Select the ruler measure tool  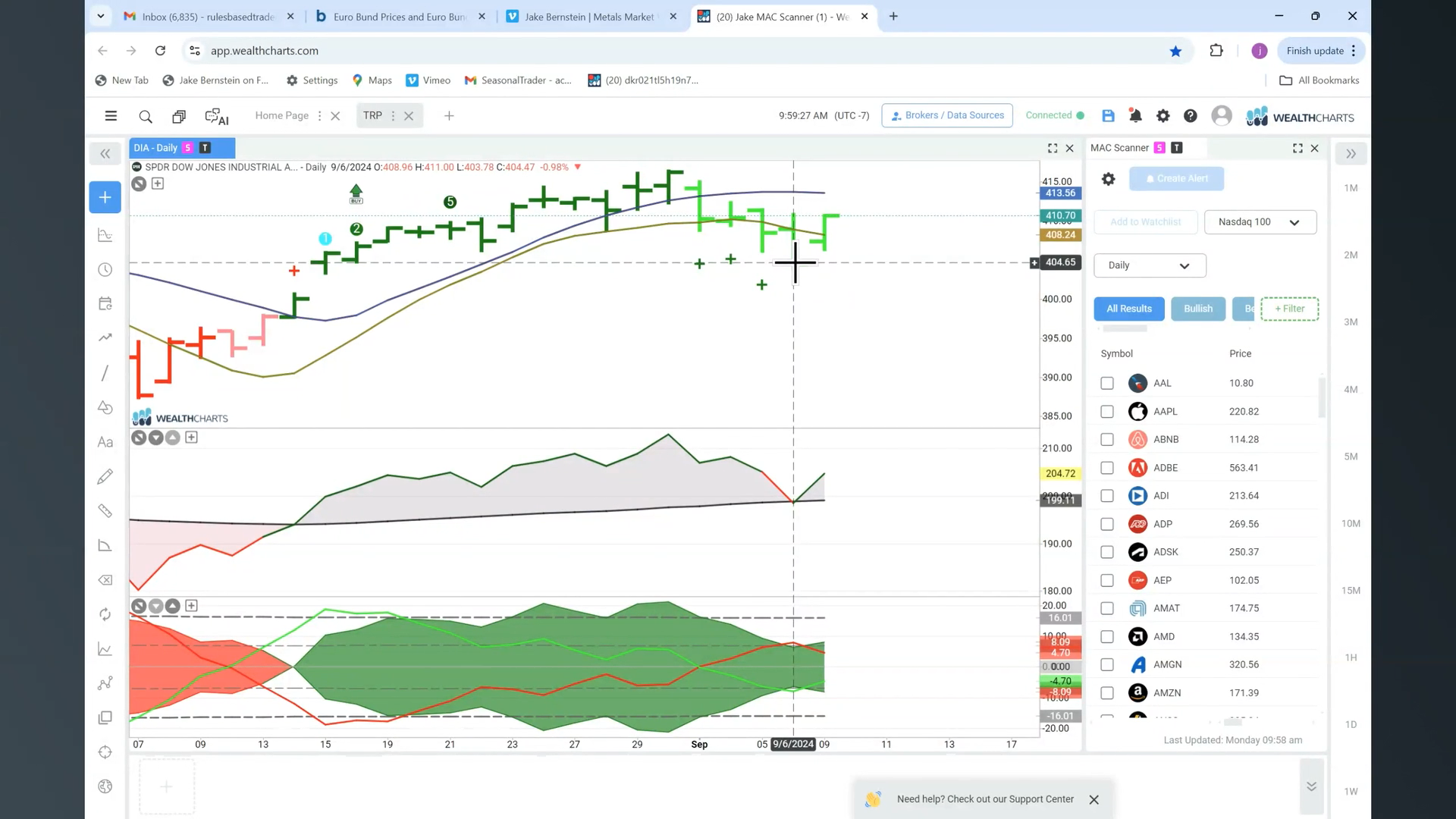pos(105,511)
